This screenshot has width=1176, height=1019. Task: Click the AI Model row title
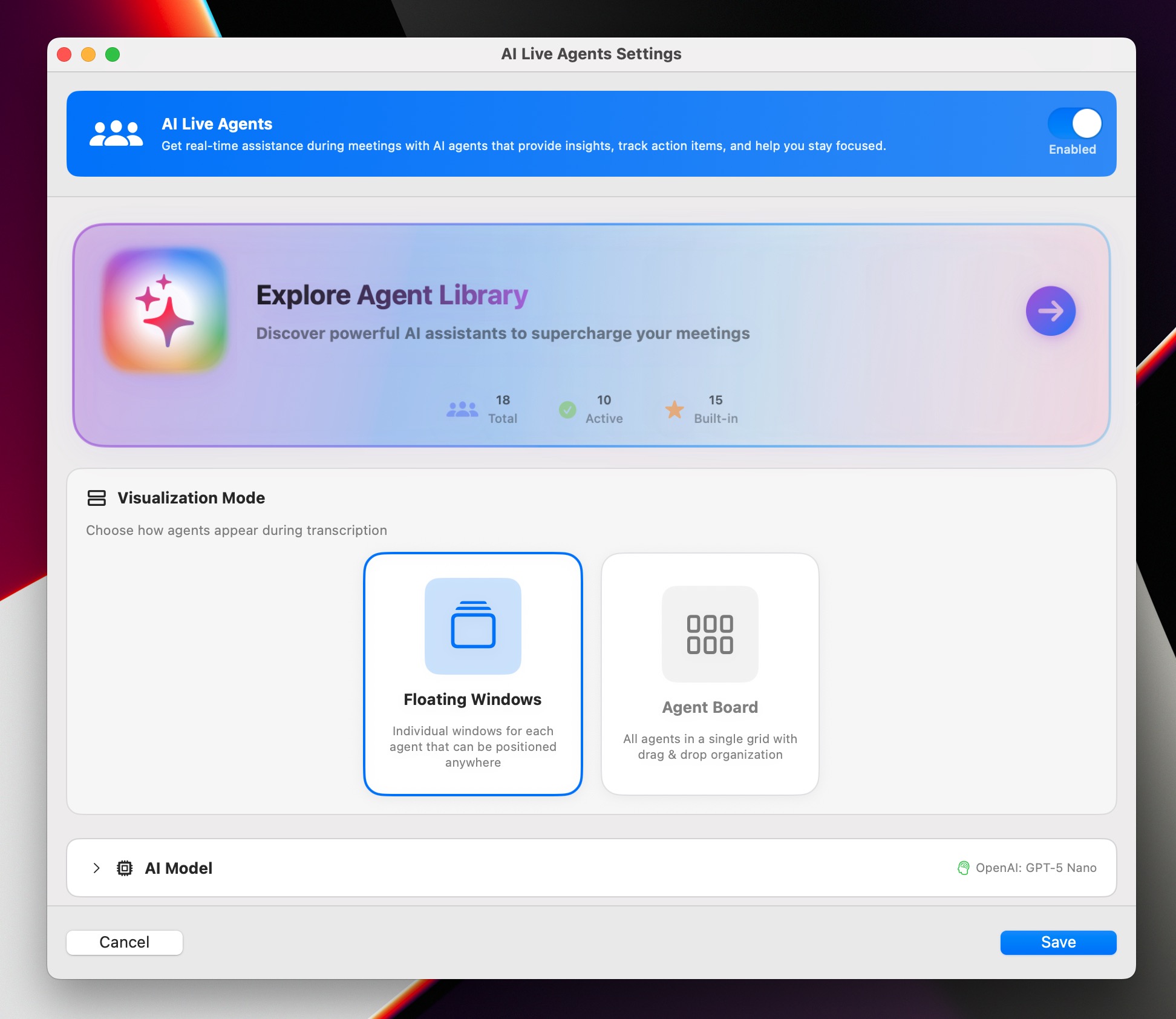point(178,868)
